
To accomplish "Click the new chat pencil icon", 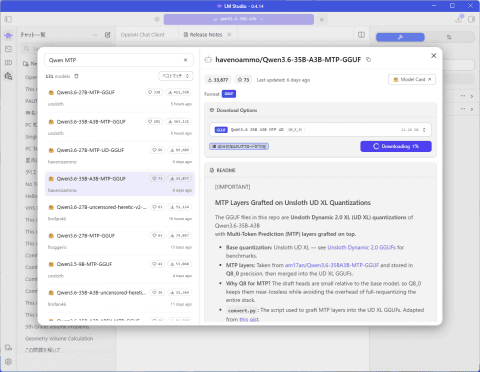I will 107,35.
